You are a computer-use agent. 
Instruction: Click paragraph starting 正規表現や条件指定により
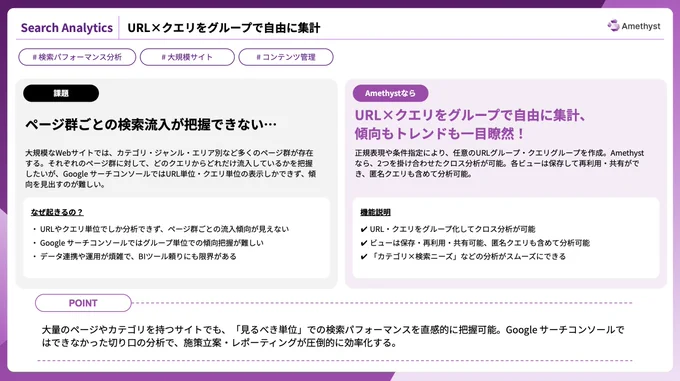tap(499, 163)
